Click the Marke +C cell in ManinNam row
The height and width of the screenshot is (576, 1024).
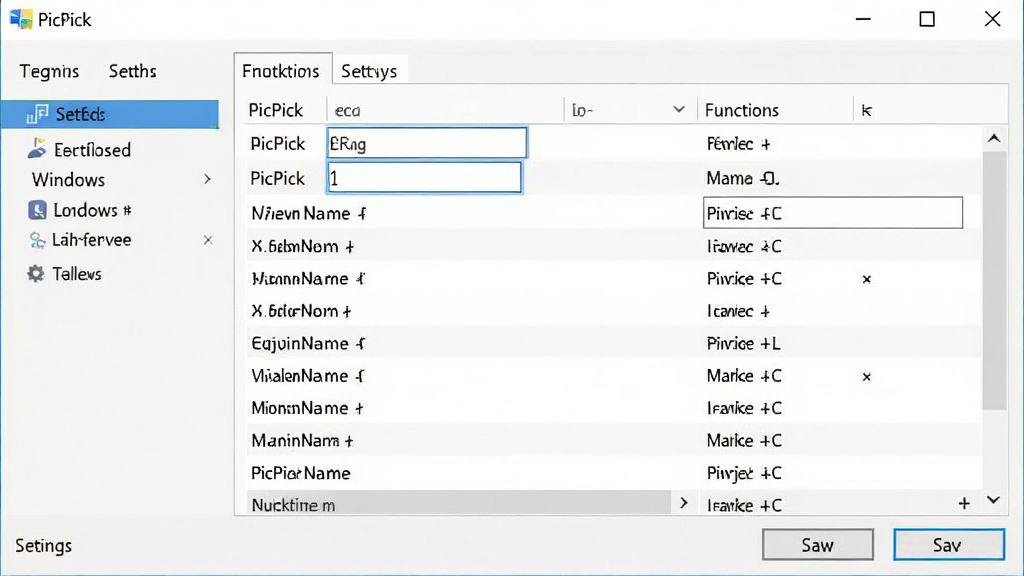click(x=744, y=441)
